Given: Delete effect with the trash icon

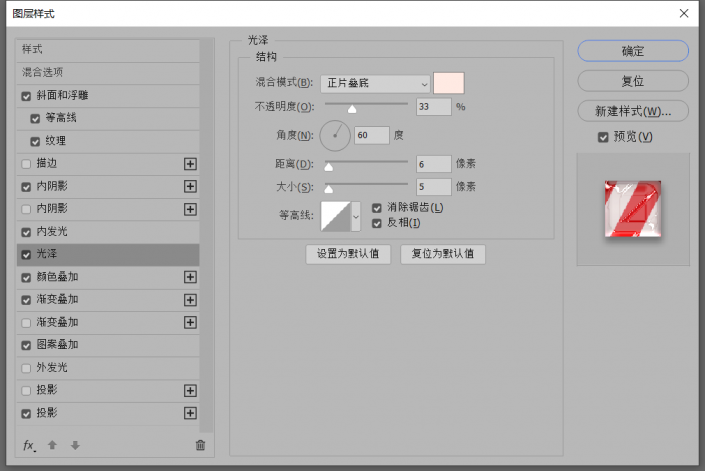Looking at the screenshot, I should click(x=200, y=445).
